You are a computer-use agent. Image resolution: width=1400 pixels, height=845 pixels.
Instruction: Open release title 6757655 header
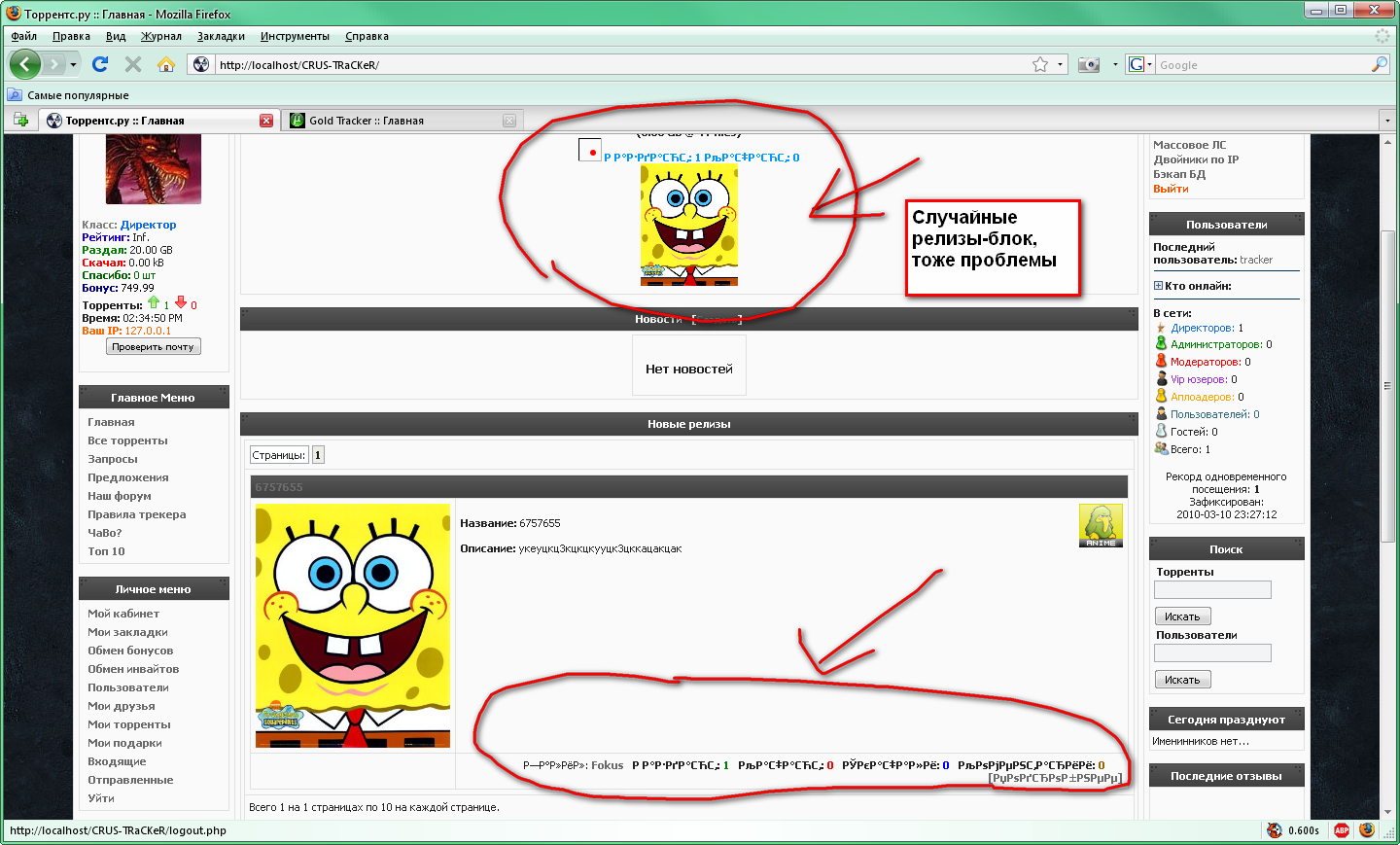279,487
